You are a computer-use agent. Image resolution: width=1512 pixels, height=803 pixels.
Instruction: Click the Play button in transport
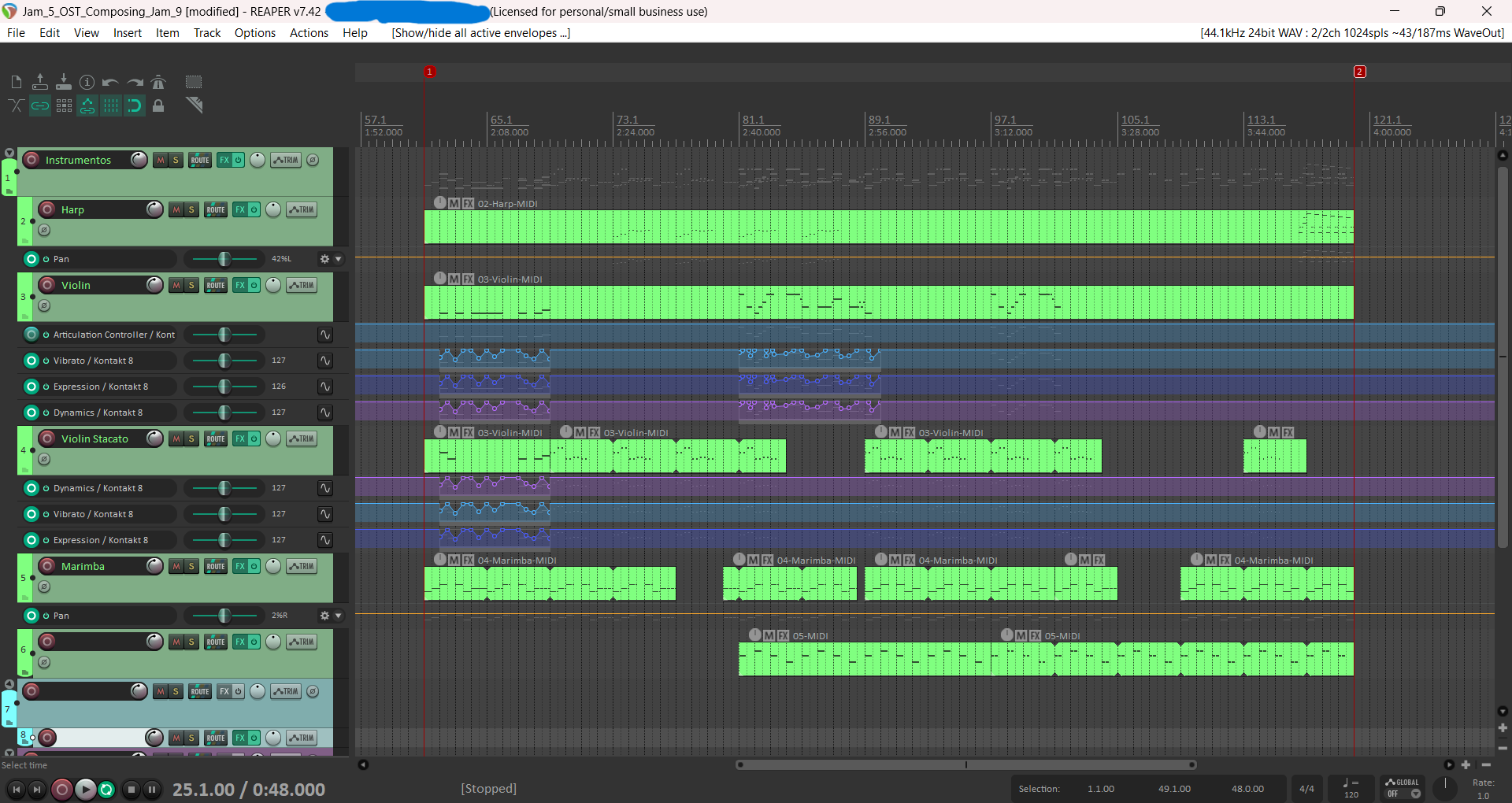(x=85, y=789)
